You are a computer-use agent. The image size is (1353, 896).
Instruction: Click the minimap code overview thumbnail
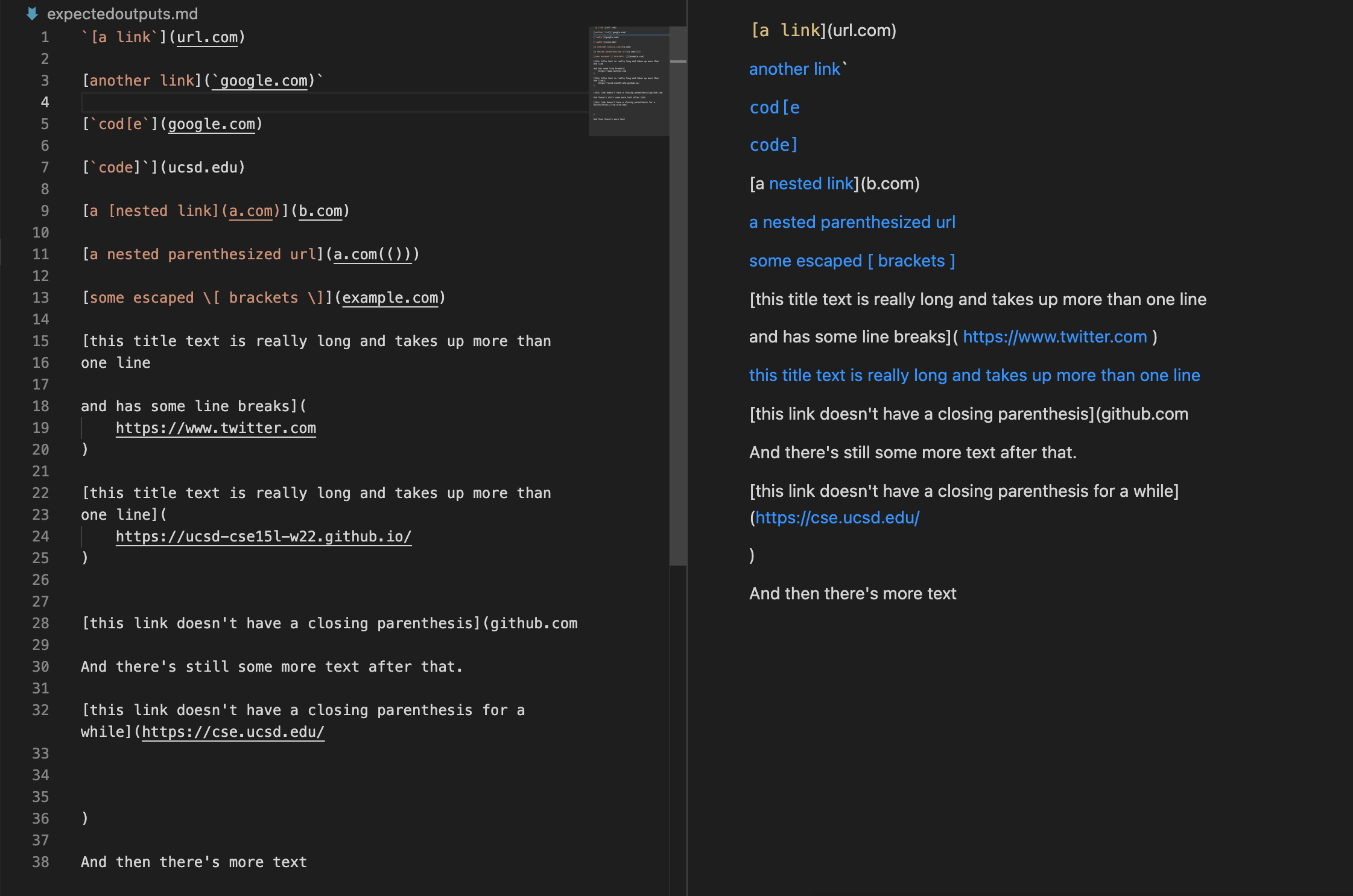[x=628, y=81]
